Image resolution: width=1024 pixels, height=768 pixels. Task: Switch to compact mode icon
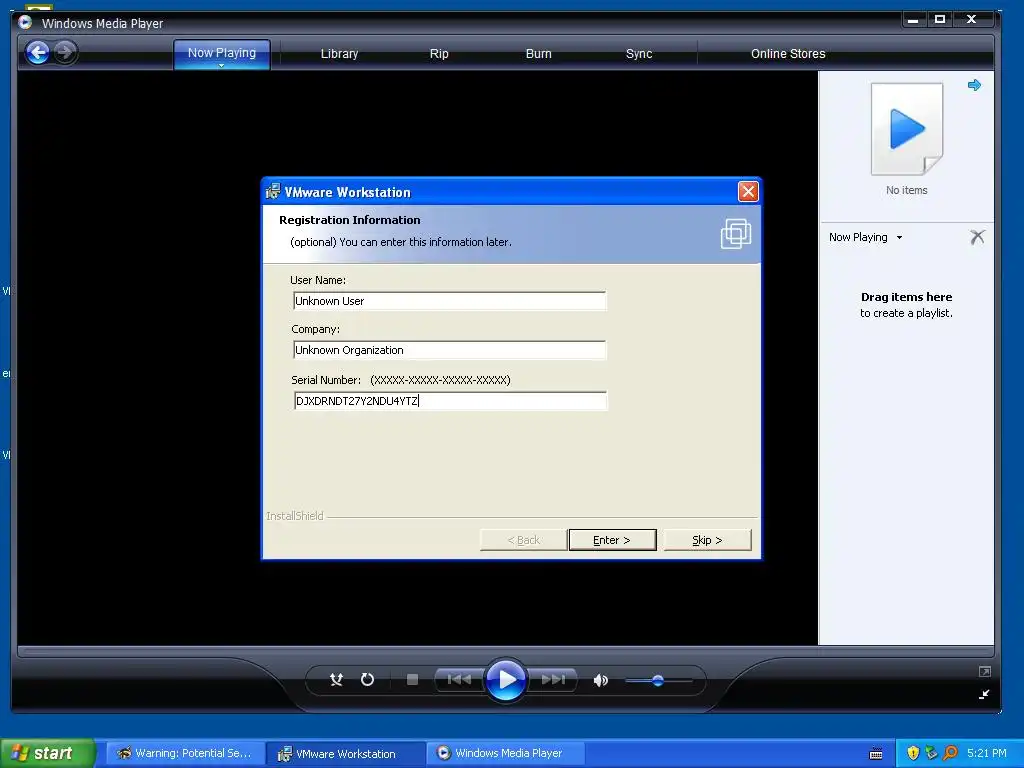coord(984,694)
